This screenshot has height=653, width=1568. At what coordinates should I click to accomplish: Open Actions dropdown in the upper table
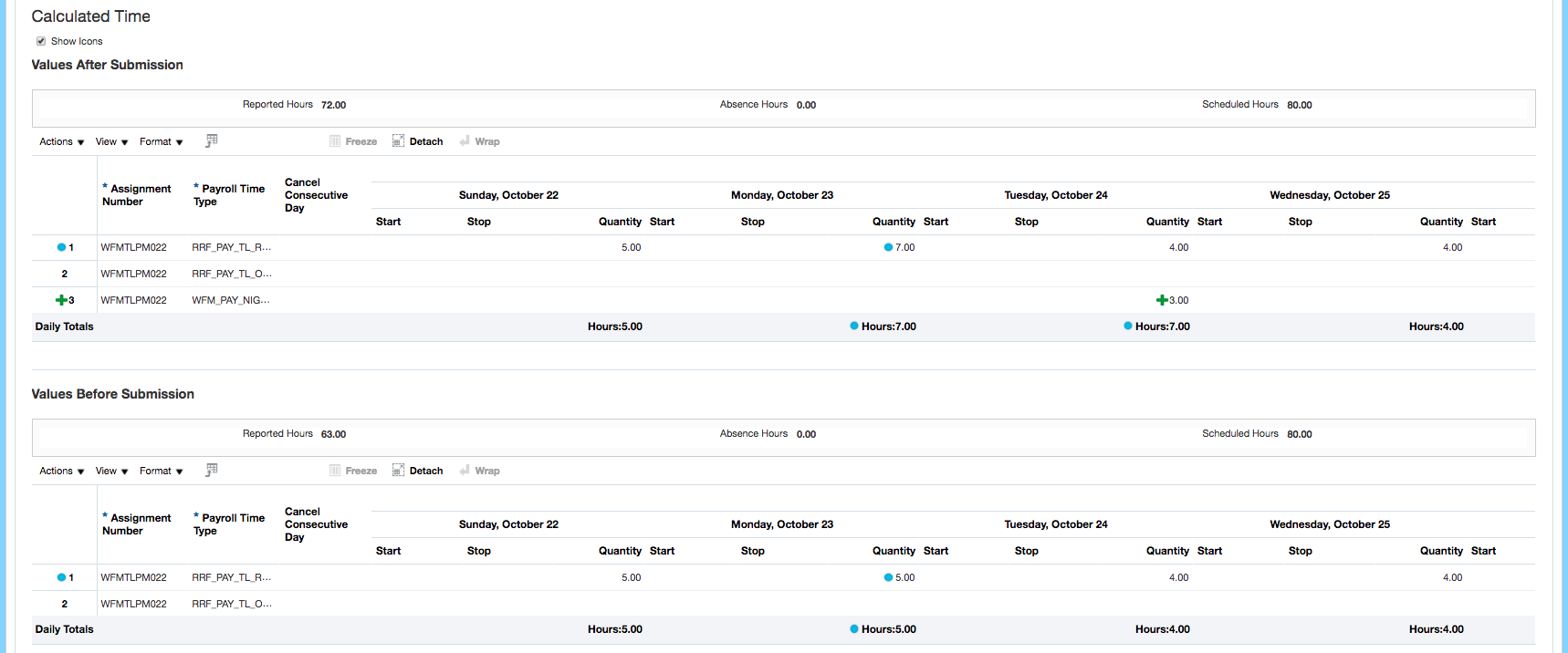[61, 141]
